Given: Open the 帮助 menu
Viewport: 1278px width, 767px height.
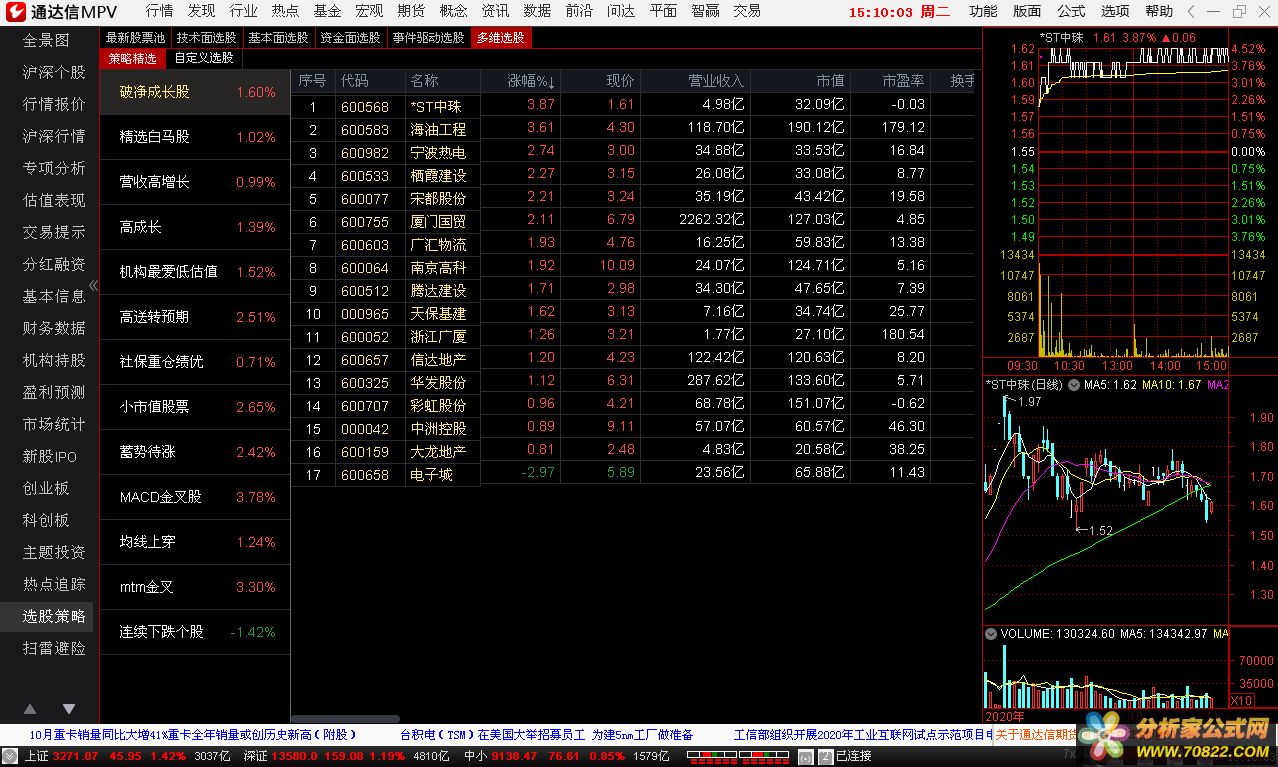Looking at the screenshot, I should (1159, 11).
